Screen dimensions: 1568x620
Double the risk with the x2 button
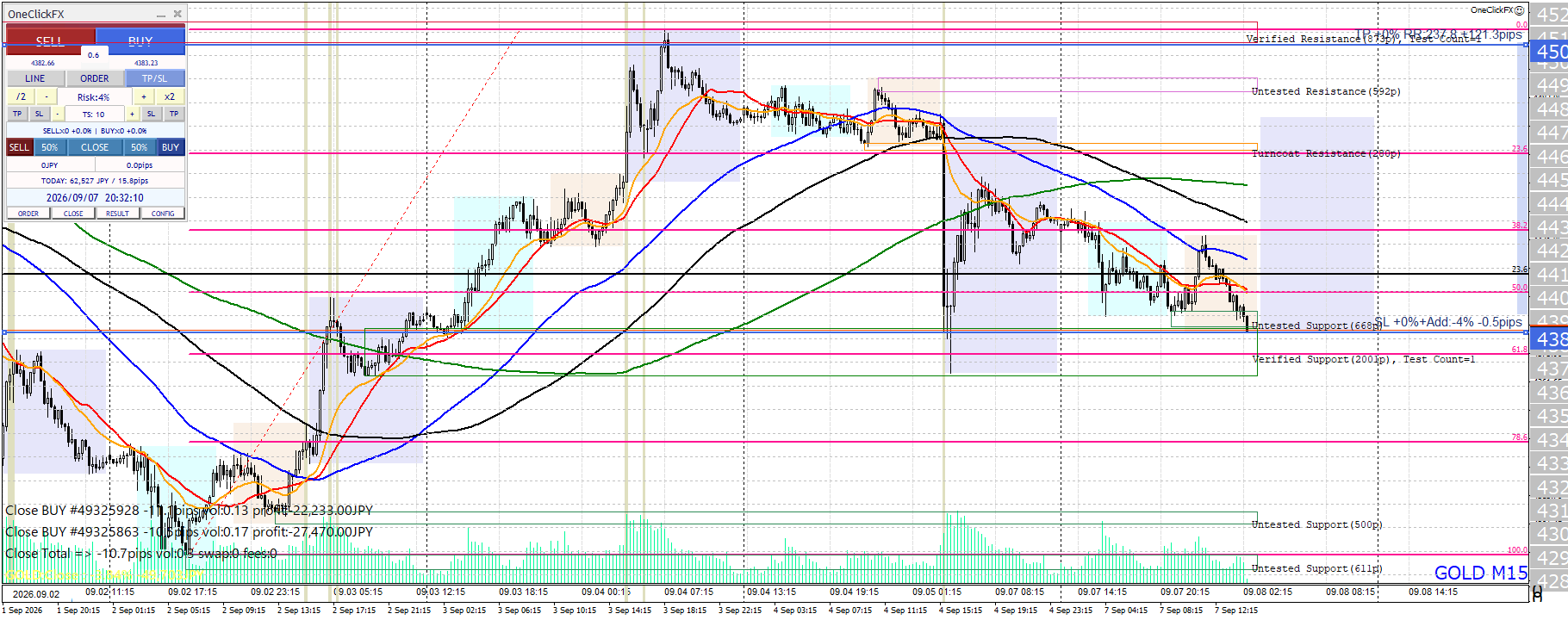click(x=170, y=97)
